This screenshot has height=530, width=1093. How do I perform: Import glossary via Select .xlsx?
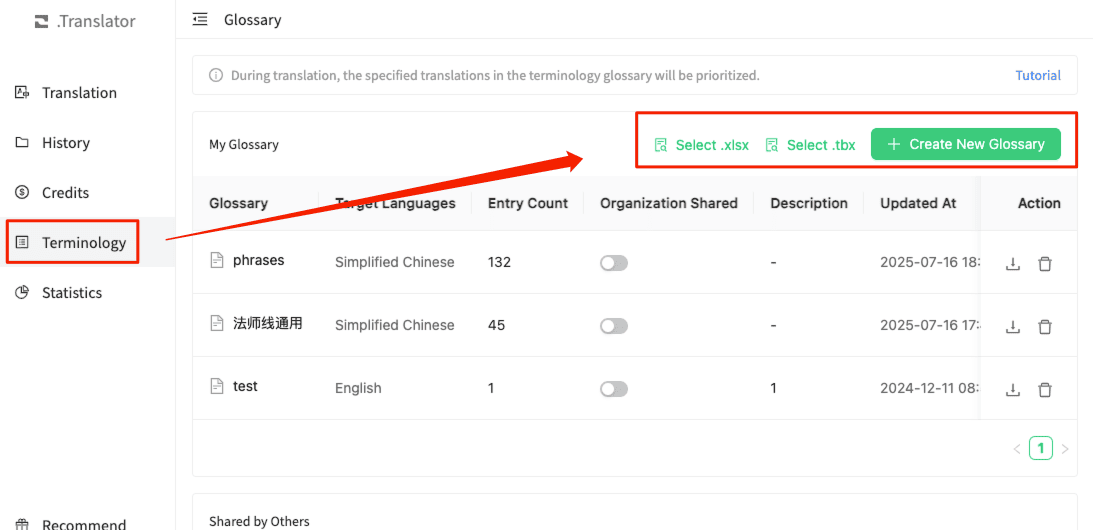pyautogui.click(x=701, y=145)
